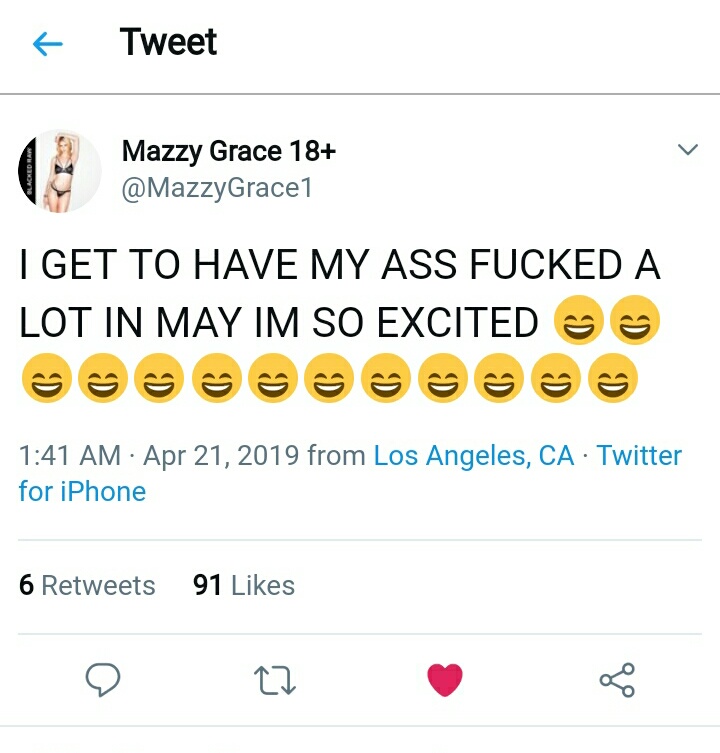The width and height of the screenshot is (720, 753).
Task: Unlike the tweet with the red heart
Action: click(x=445, y=681)
